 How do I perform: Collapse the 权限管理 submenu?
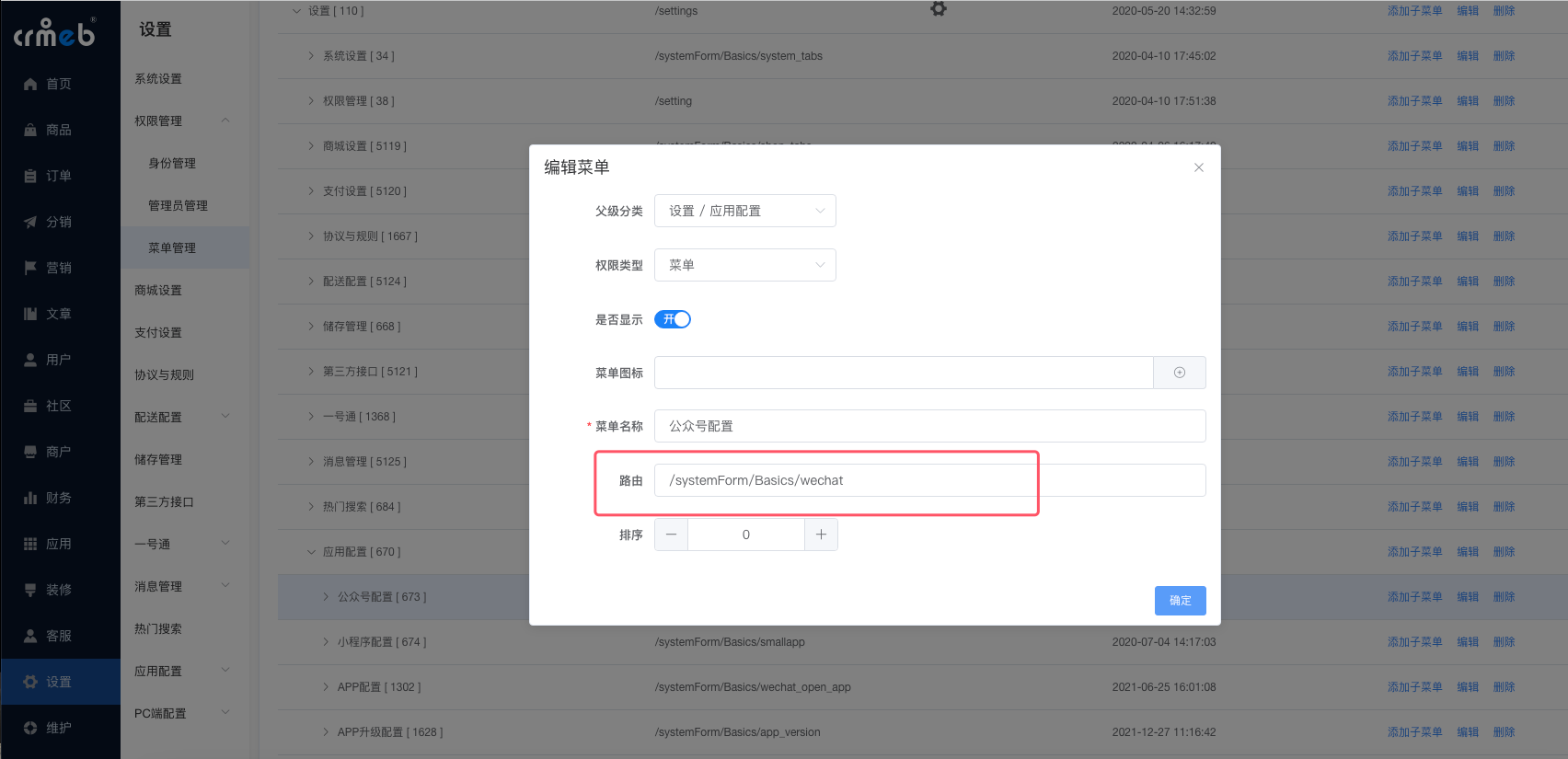pos(225,121)
